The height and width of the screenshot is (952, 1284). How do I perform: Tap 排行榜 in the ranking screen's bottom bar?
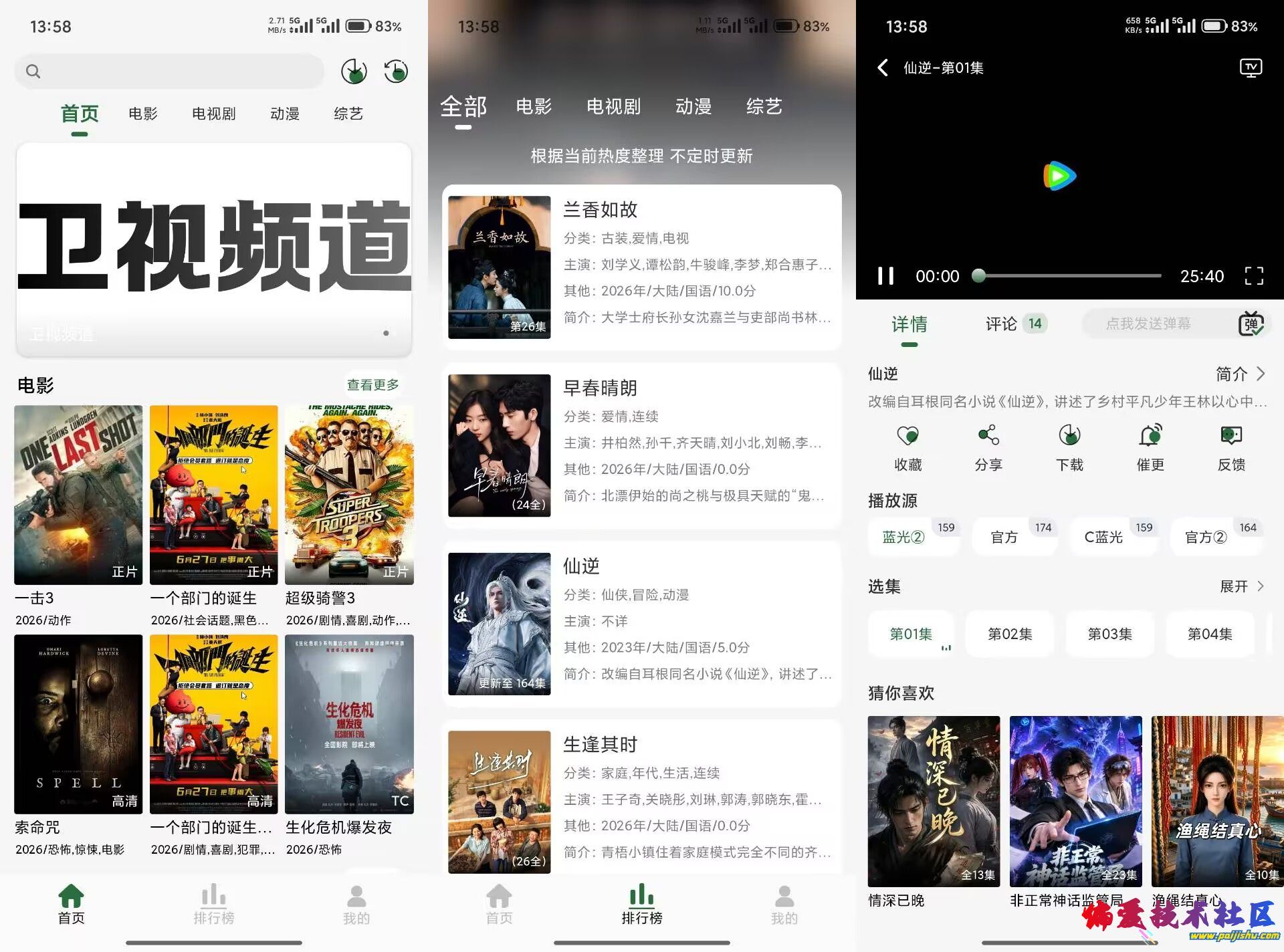pos(642,905)
